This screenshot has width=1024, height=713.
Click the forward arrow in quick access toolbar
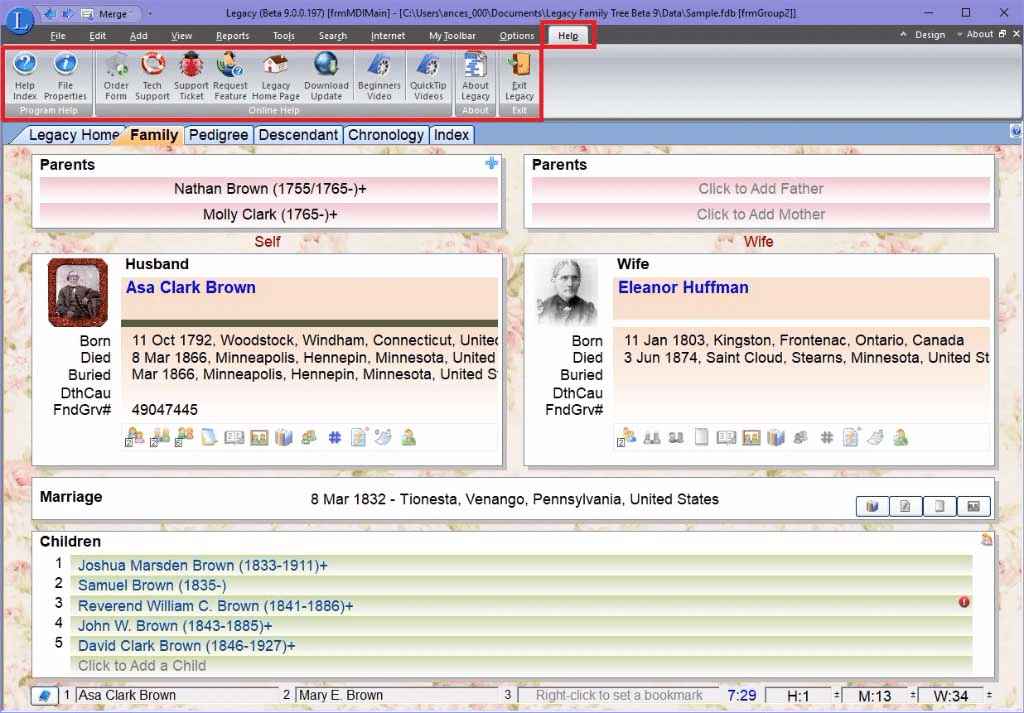click(x=68, y=13)
